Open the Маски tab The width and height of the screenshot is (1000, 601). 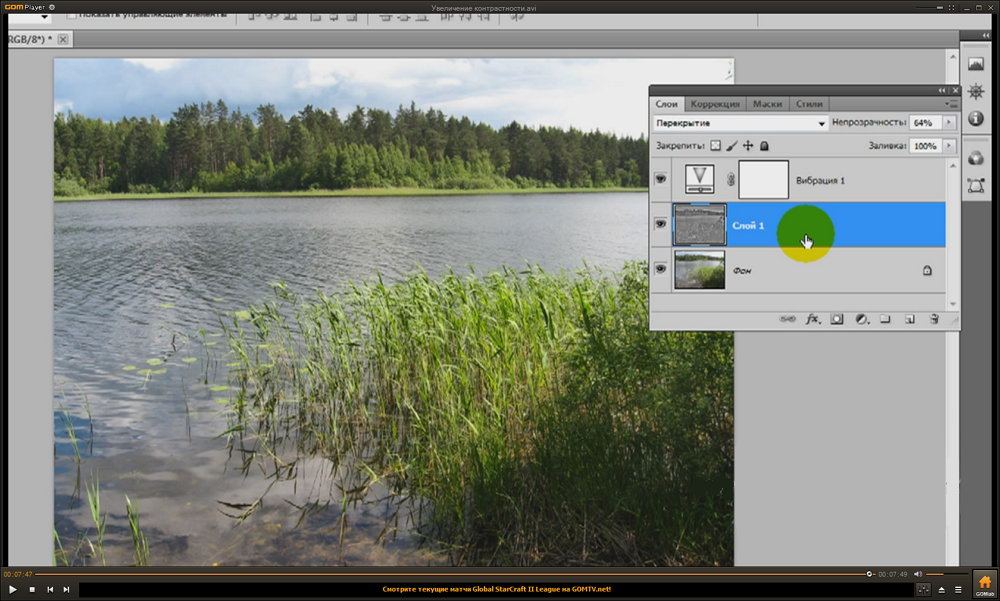pos(767,104)
